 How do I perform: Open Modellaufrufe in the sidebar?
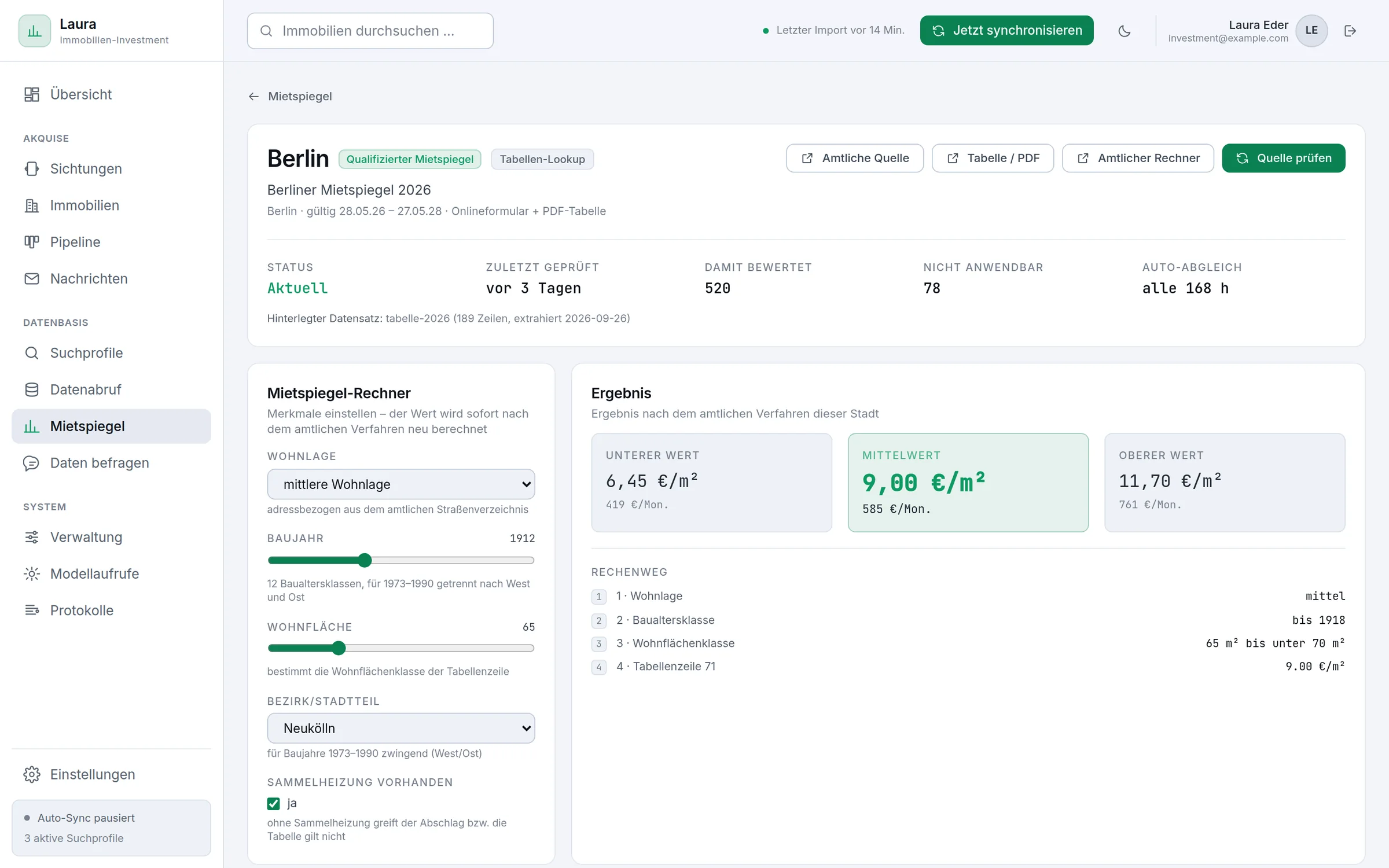click(111, 573)
